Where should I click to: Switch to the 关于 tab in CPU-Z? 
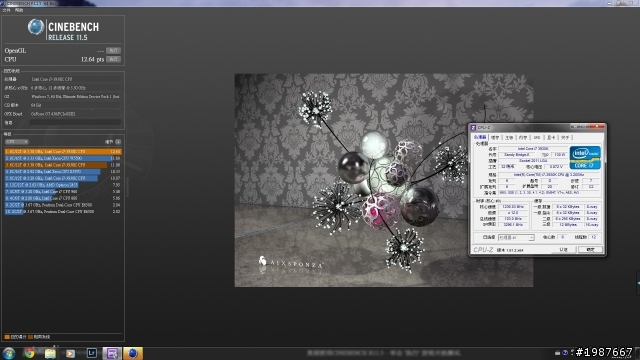click(x=565, y=138)
